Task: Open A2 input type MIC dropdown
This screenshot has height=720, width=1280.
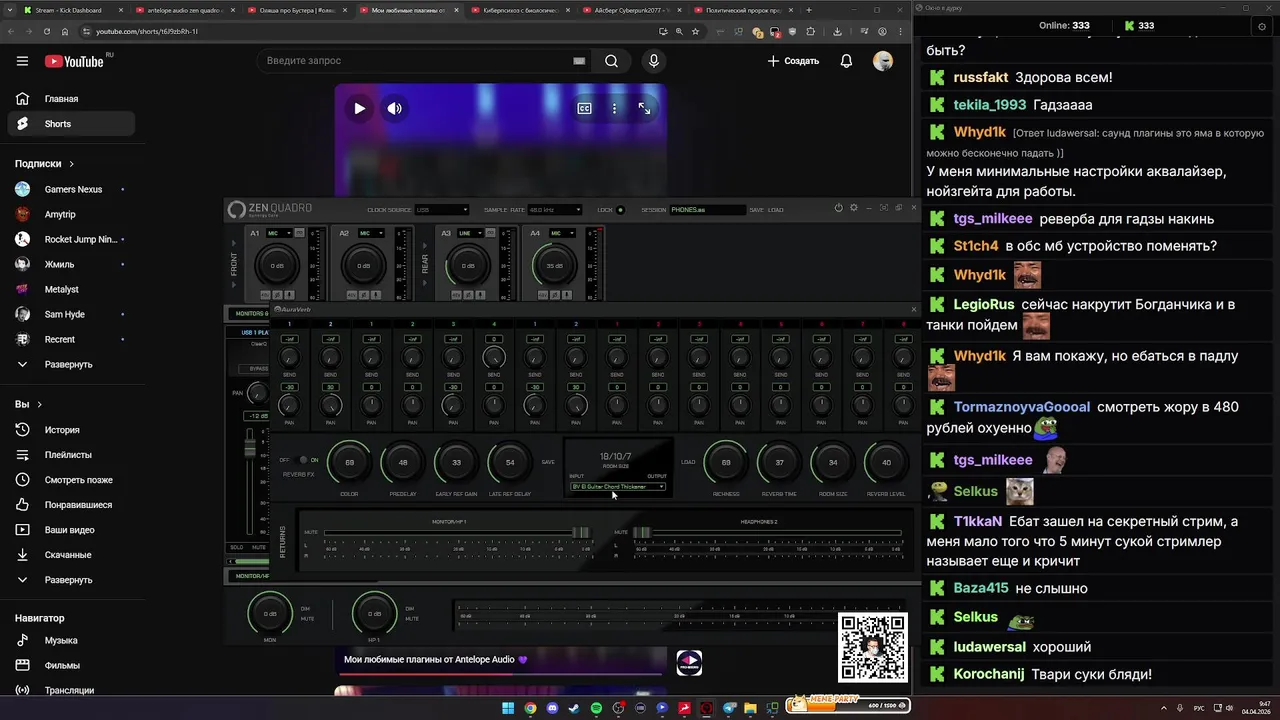Action: (371, 233)
